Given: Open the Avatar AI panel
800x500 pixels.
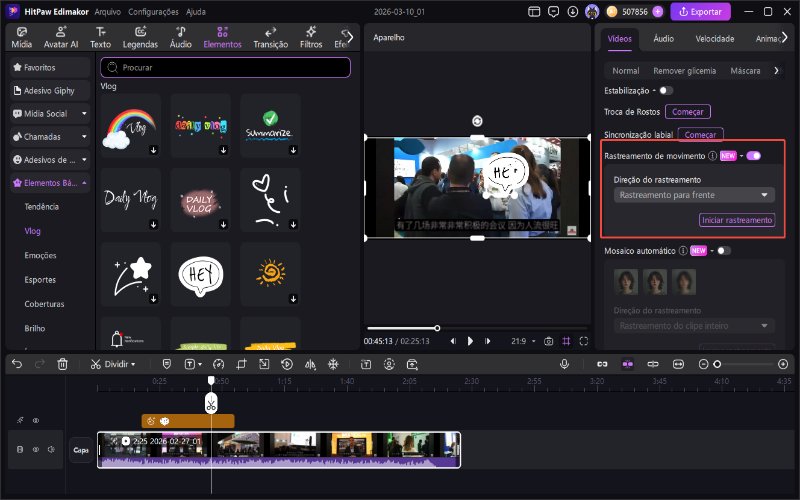Looking at the screenshot, I should click(x=61, y=38).
